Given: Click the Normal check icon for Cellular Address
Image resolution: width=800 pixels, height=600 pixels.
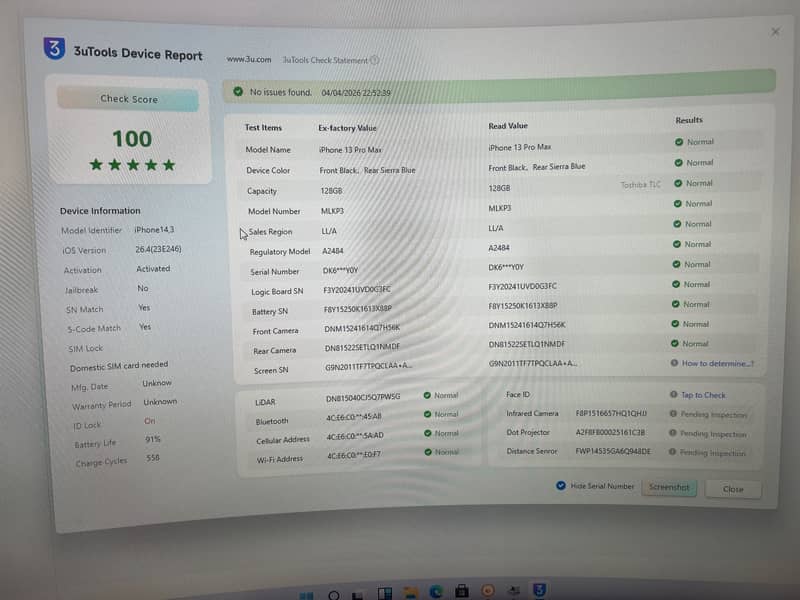Looking at the screenshot, I should click(428, 433).
